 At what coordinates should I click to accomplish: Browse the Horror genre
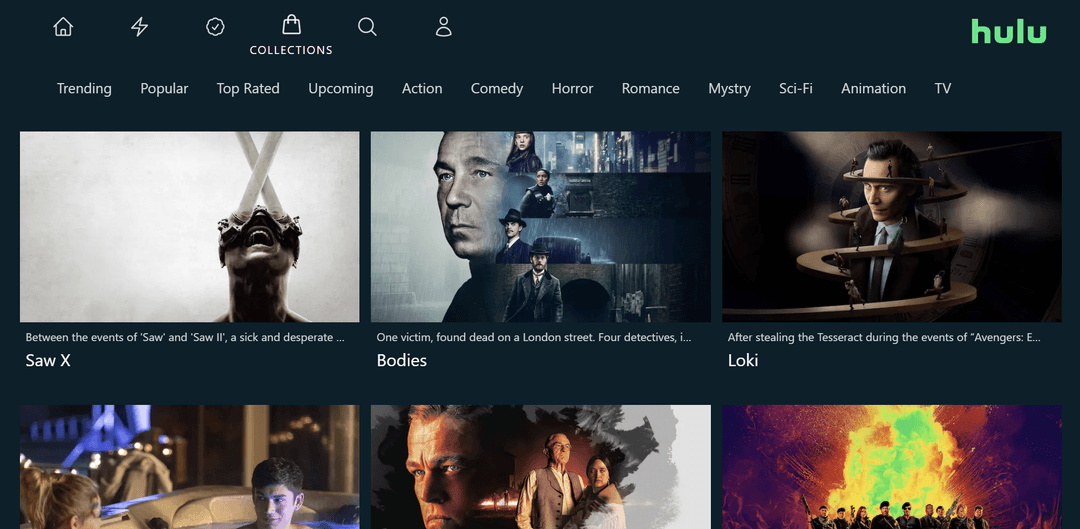coord(572,88)
